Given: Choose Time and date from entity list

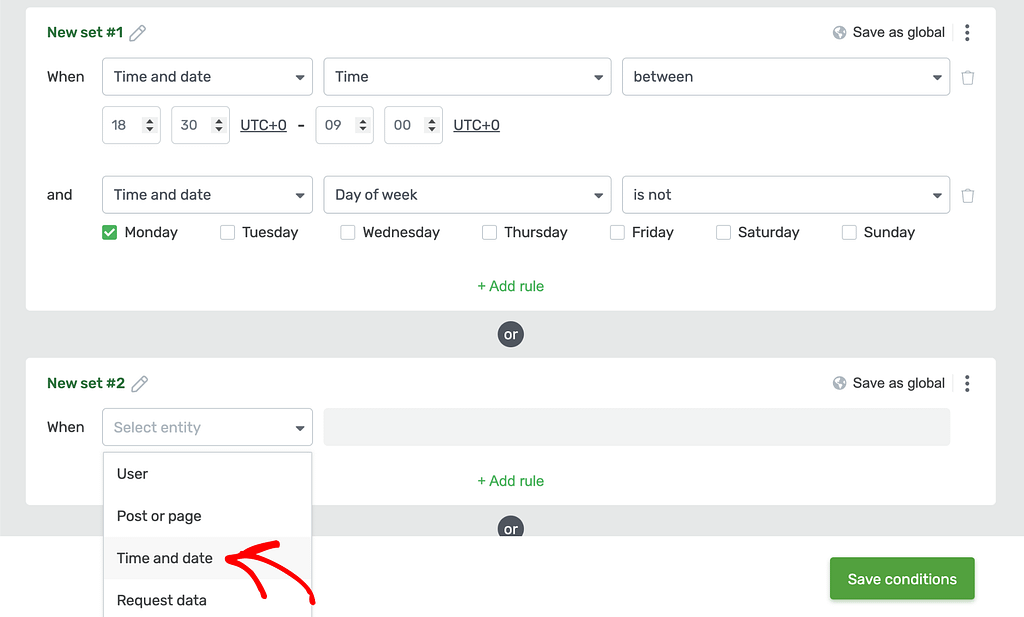Looking at the screenshot, I should [x=165, y=558].
